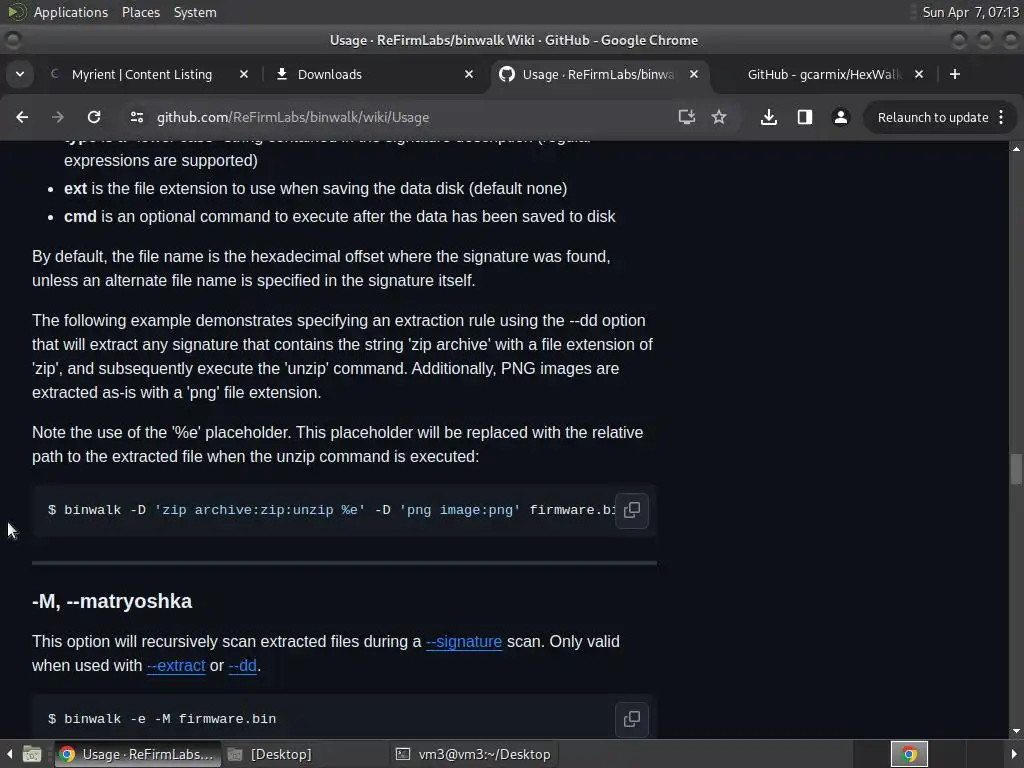Image resolution: width=1024 pixels, height=768 pixels.
Task: Click the -M, --matryoshka heading
Action: click(112, 601)
